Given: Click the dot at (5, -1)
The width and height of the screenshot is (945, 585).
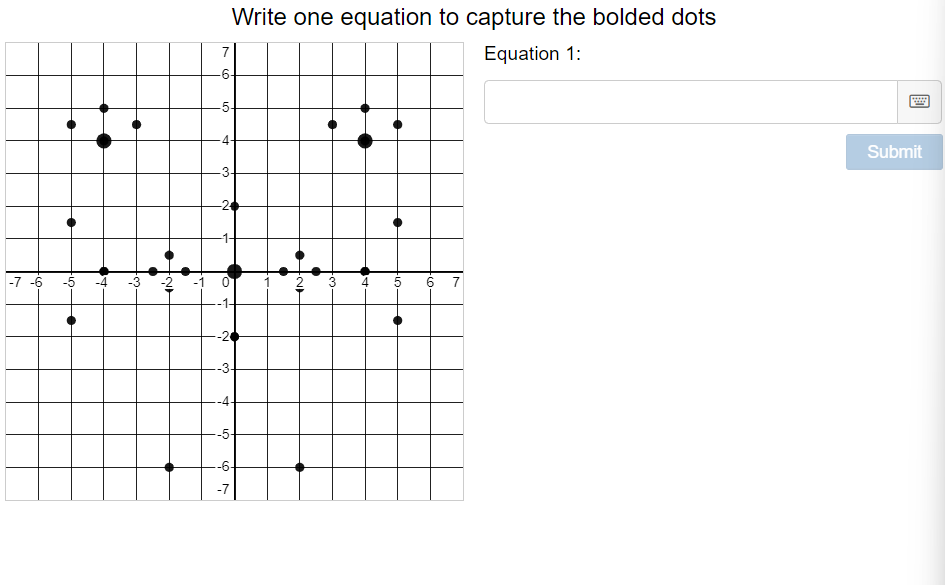Looking at the screenshot, I should click(397, 320).
